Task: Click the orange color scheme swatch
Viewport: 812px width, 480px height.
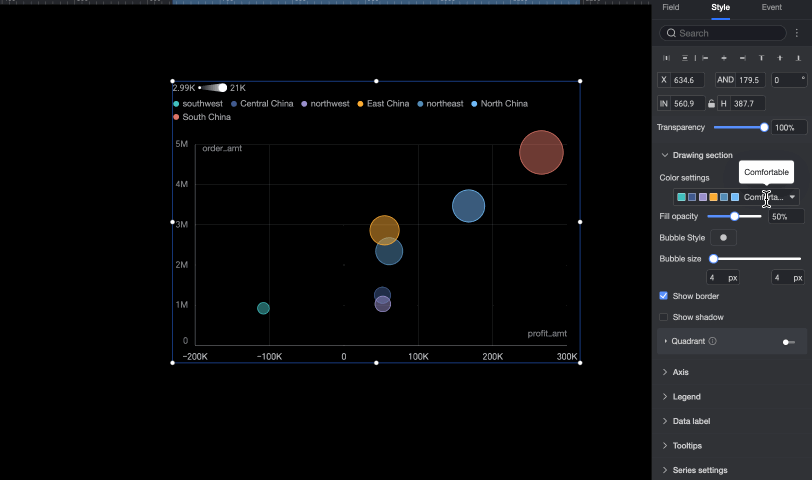Action: click(713, 197)
